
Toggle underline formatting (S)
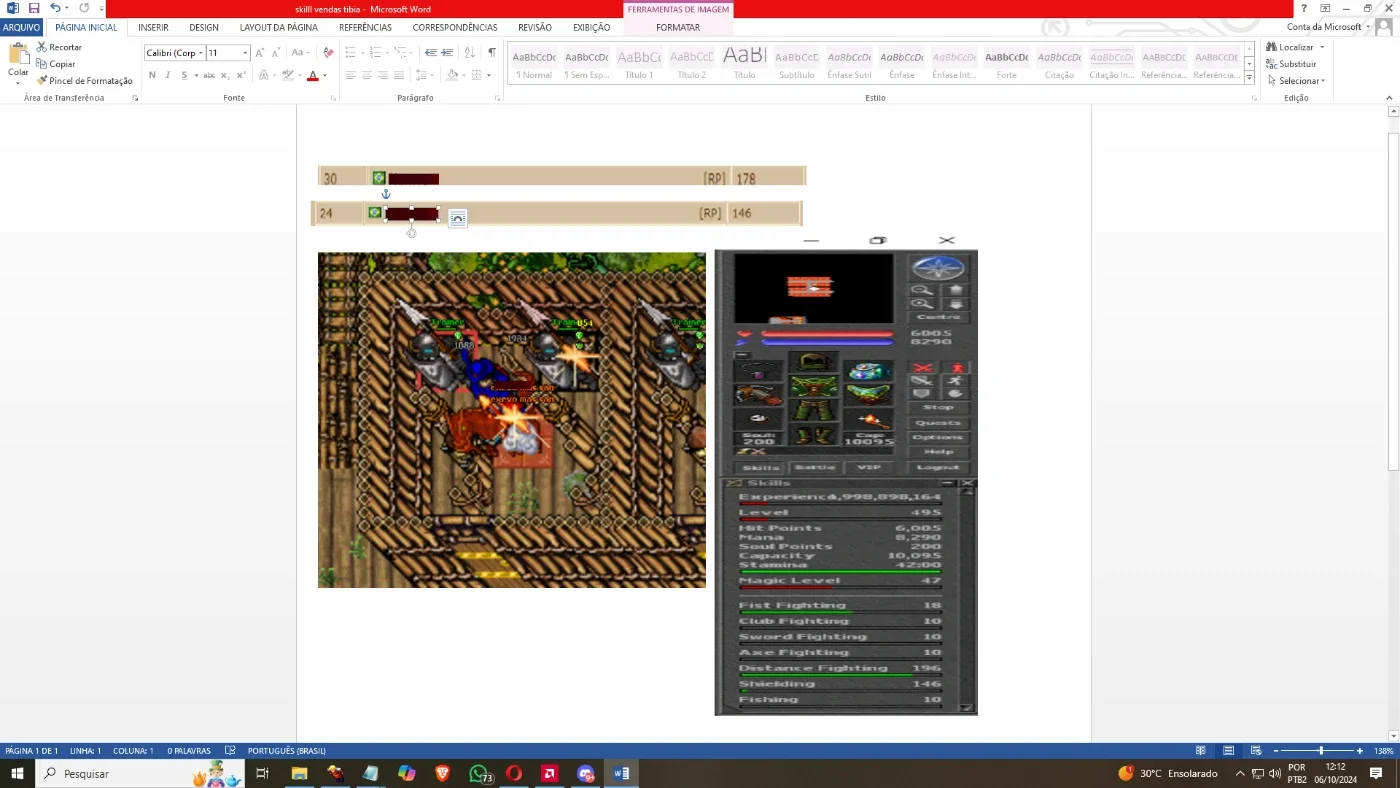185,75
